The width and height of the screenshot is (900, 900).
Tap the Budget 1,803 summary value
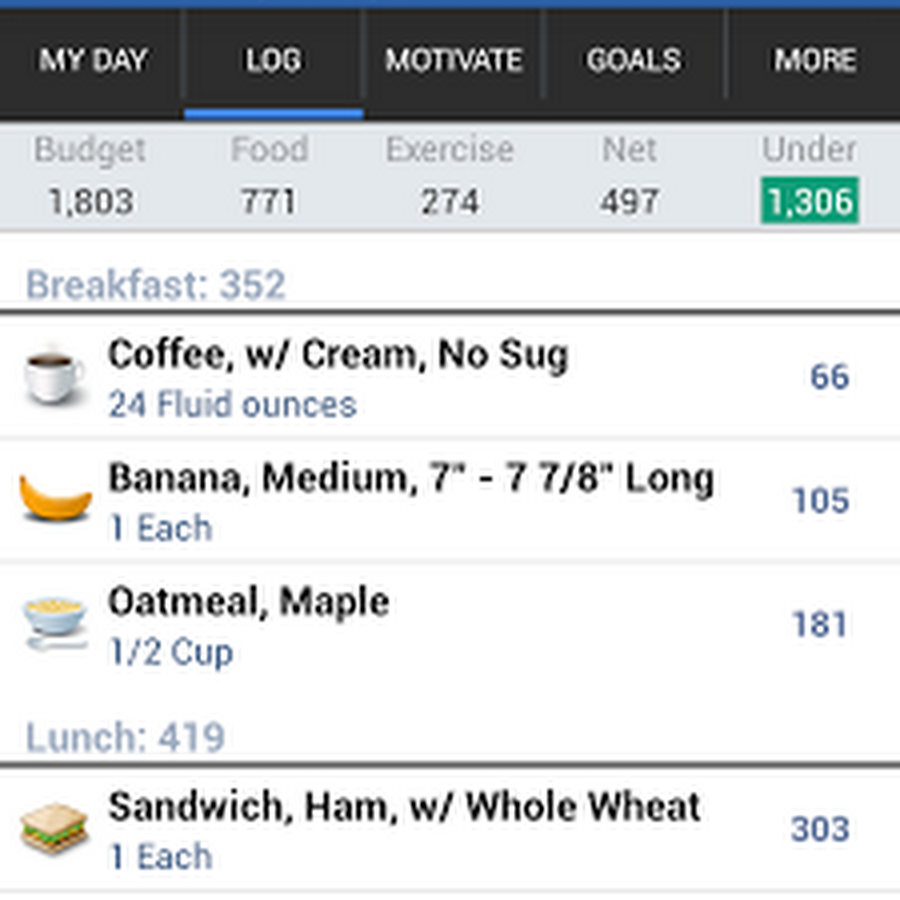90,202
